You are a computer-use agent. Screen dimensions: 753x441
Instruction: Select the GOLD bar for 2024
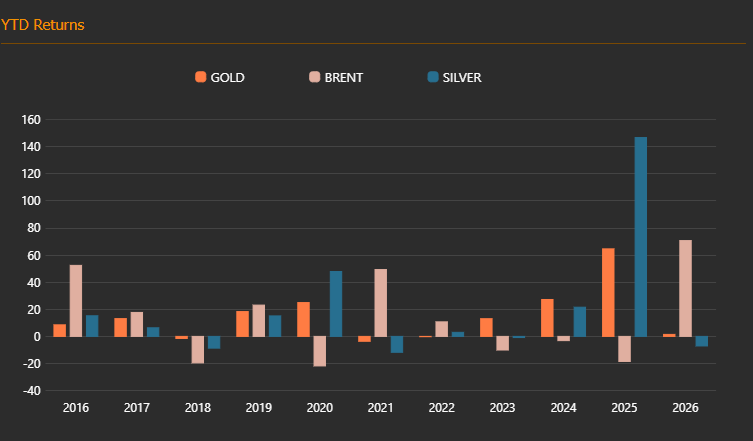coord(547,318)
